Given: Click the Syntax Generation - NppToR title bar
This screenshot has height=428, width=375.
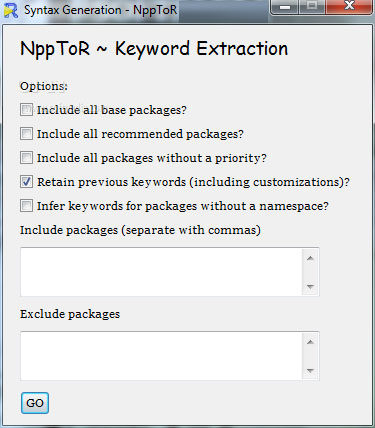Looking at the screenshot, I should tap(101, 10).
